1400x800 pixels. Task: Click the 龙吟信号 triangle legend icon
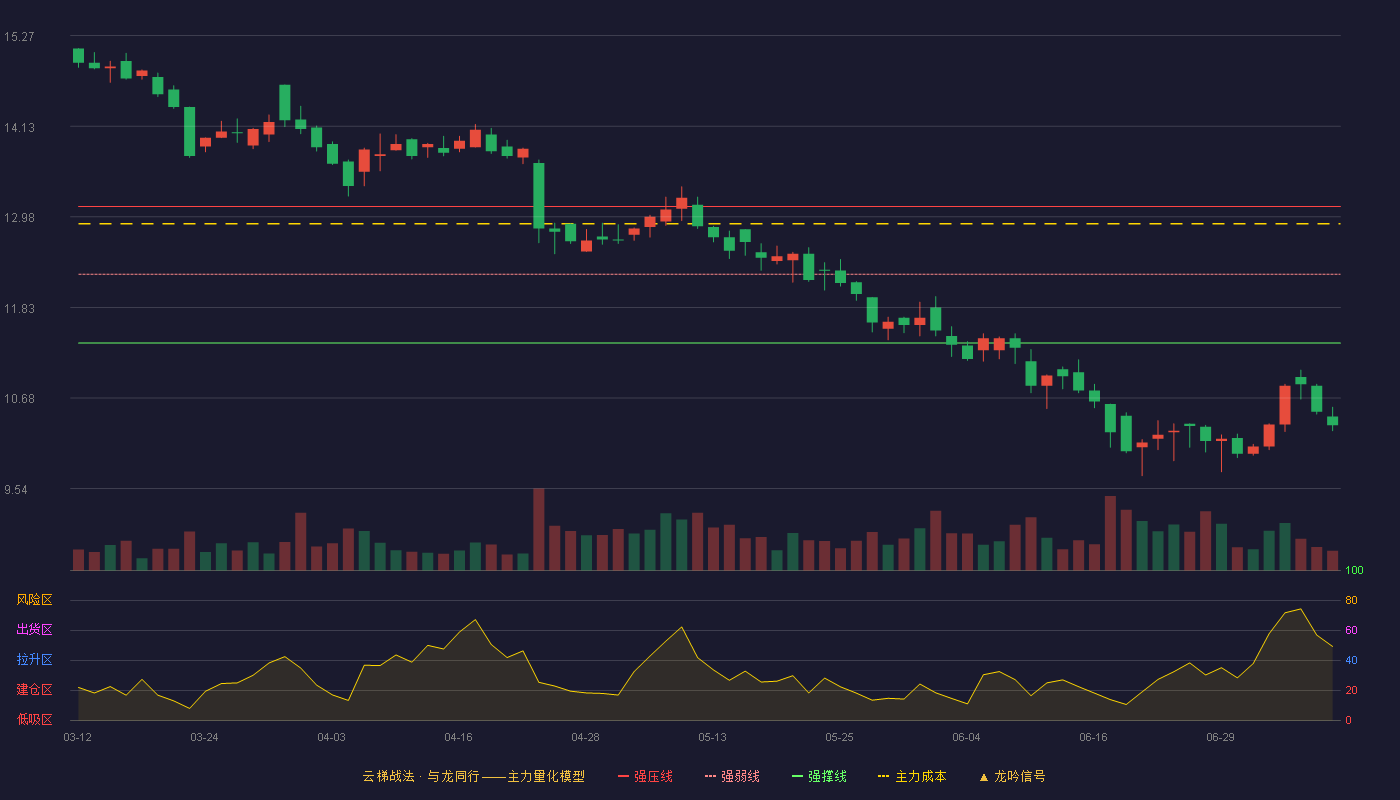point(984,776)
